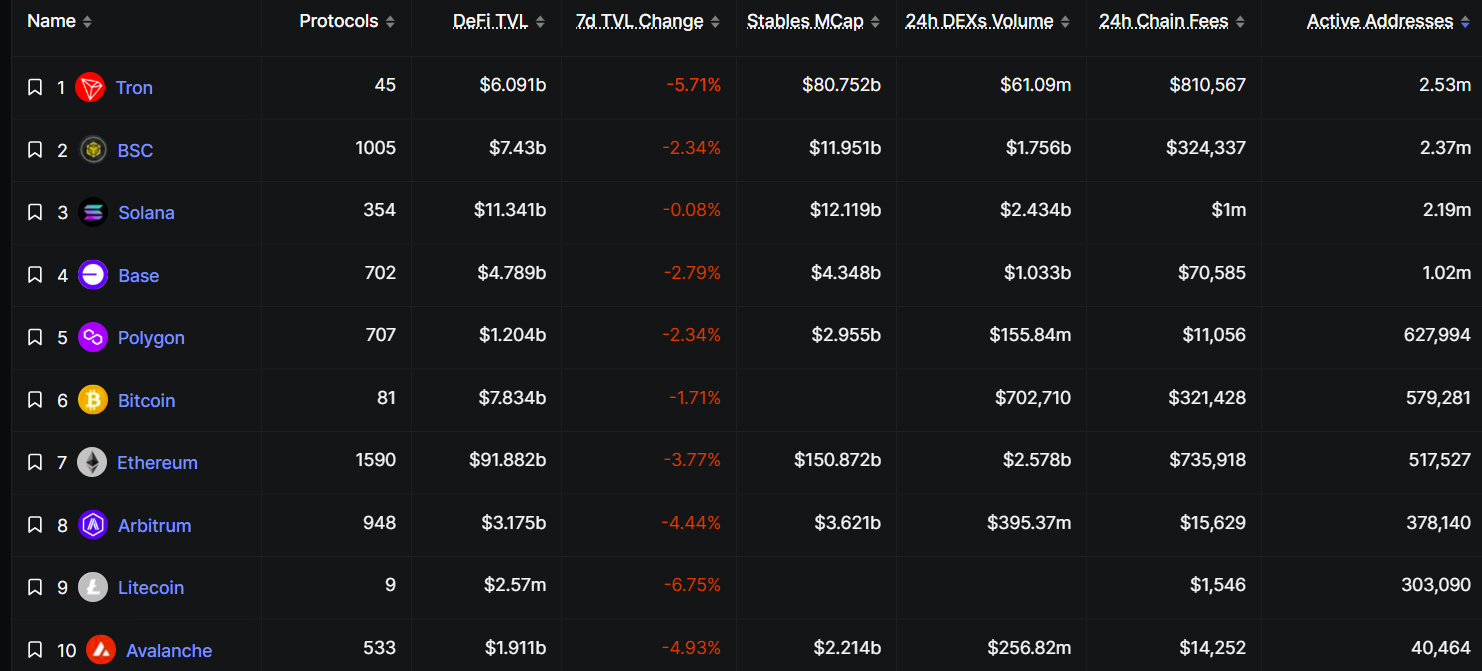Sort by the Protocols column arrows
1482x671 pixels.
click(389, 22)
